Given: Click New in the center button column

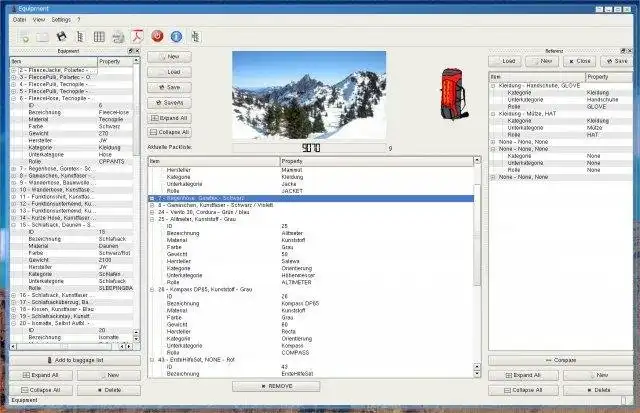Looking at the screenshot, I should coord(169,57).
